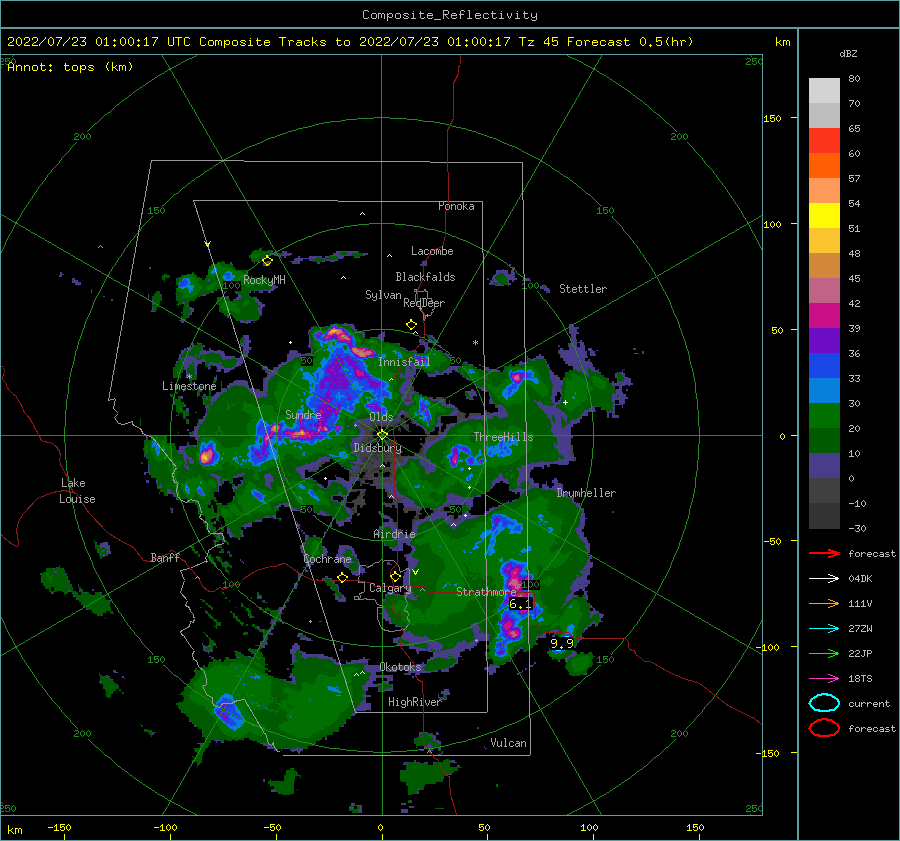Click the yellow diamond marker below Cochrane
Viewport: 900px width, 841px height.
coord(342,578)
